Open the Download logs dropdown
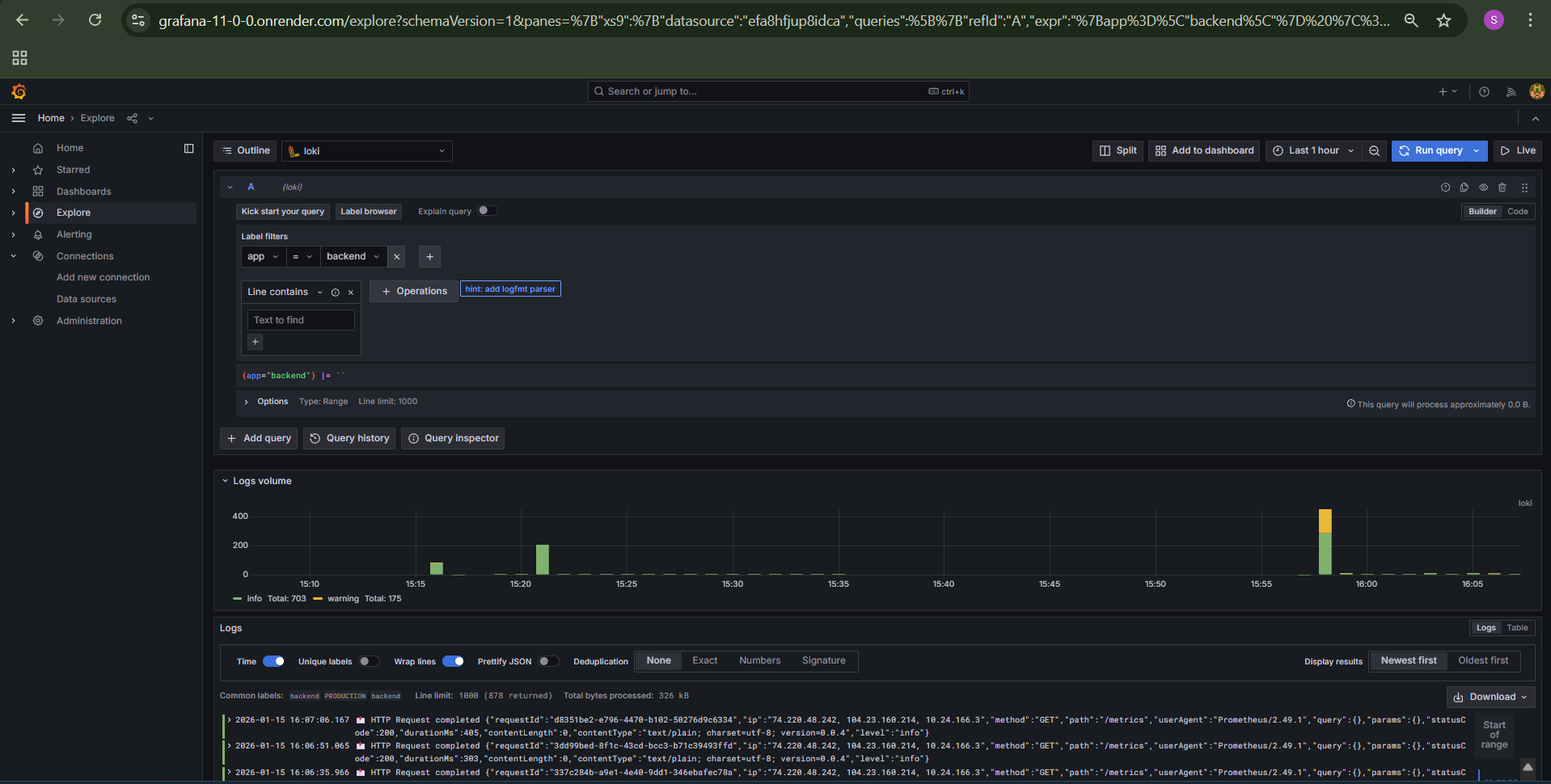This screenshot has height=784, width=1551. pos(1490,697)
